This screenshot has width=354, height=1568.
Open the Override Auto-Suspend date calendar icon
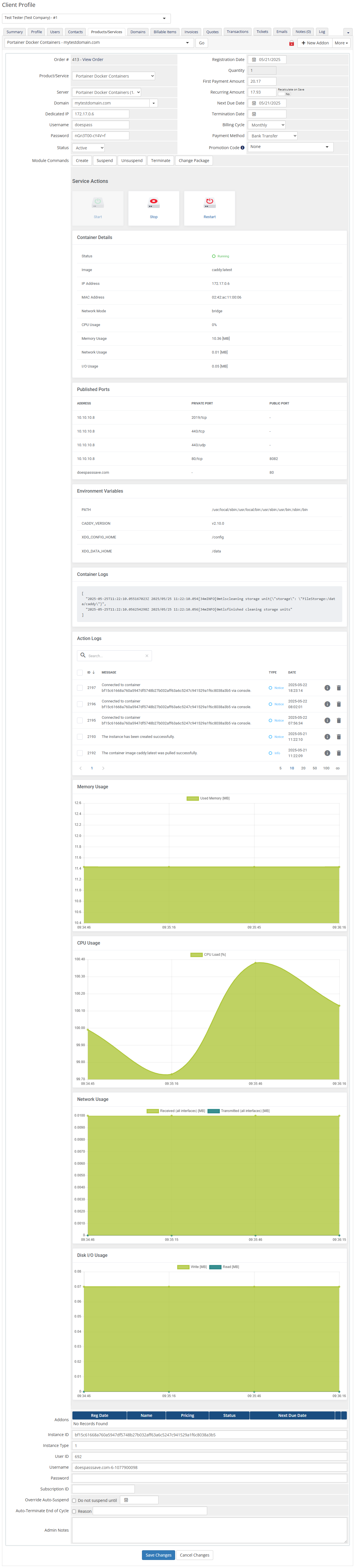[126, 1500]
